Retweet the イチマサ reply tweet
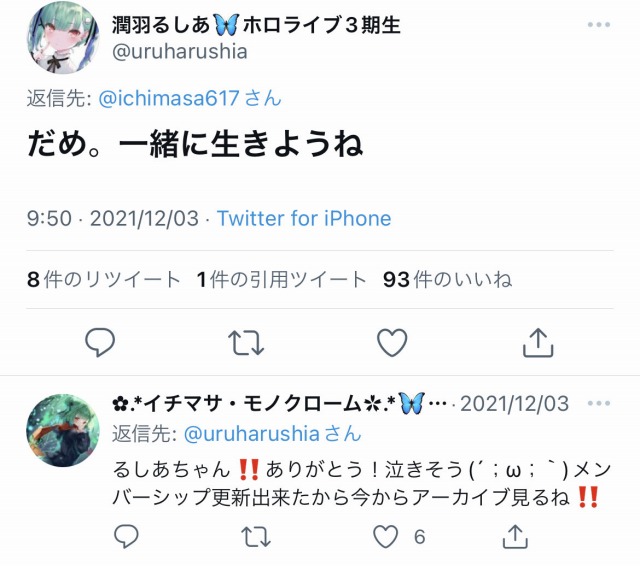The image size is (640, 566). tap(256, 536)
